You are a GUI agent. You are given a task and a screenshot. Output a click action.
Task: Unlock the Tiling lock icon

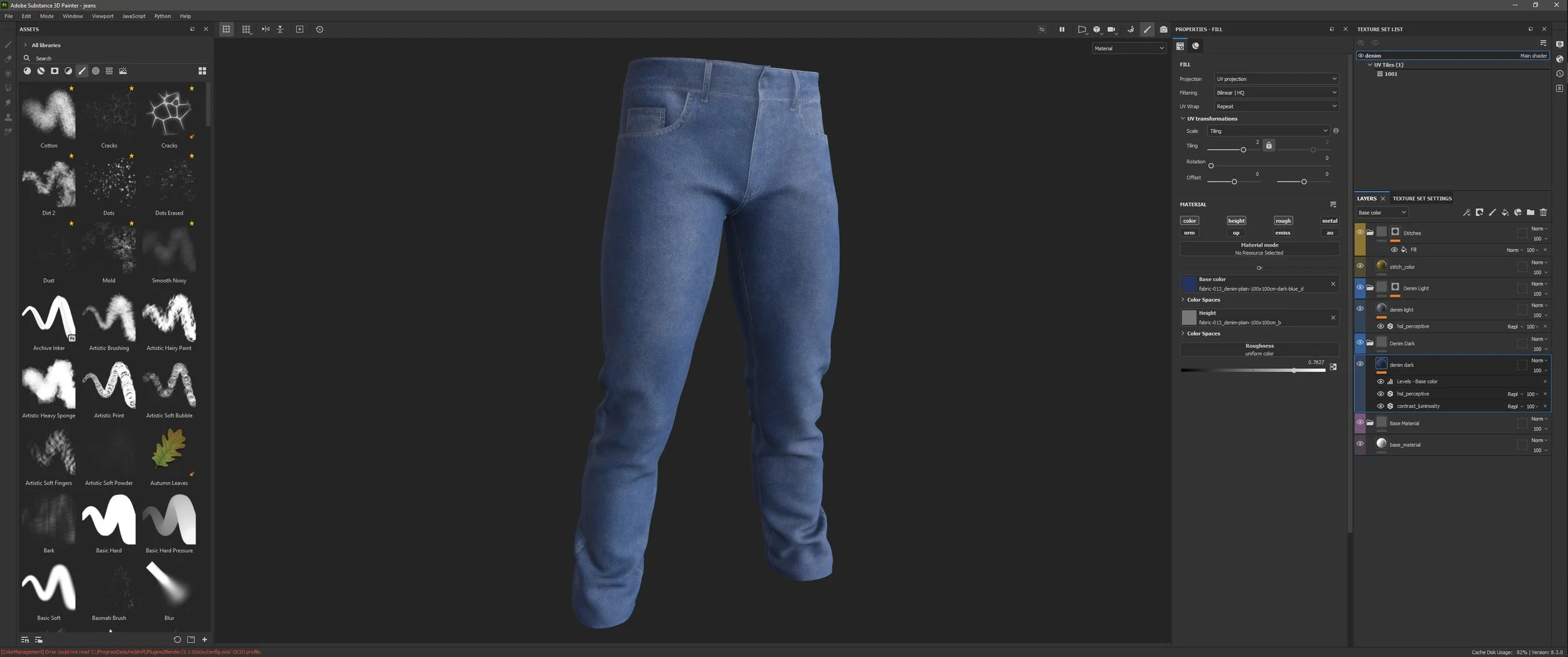click(1269, 146)
